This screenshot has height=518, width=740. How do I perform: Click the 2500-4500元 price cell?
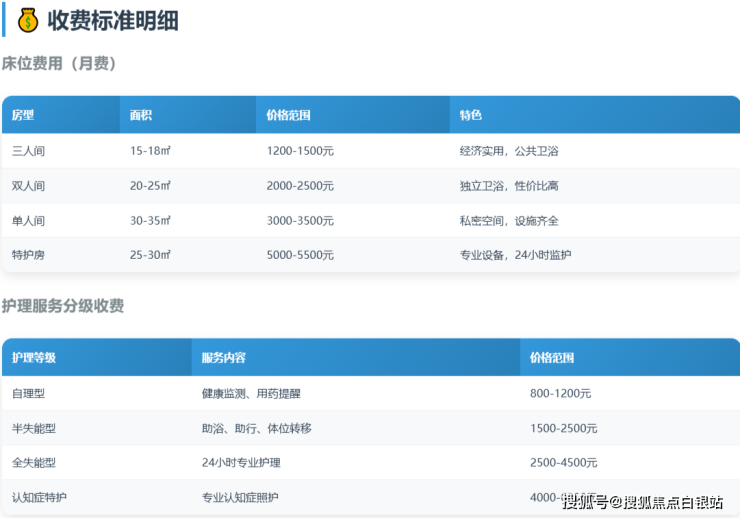coord(563,463)
